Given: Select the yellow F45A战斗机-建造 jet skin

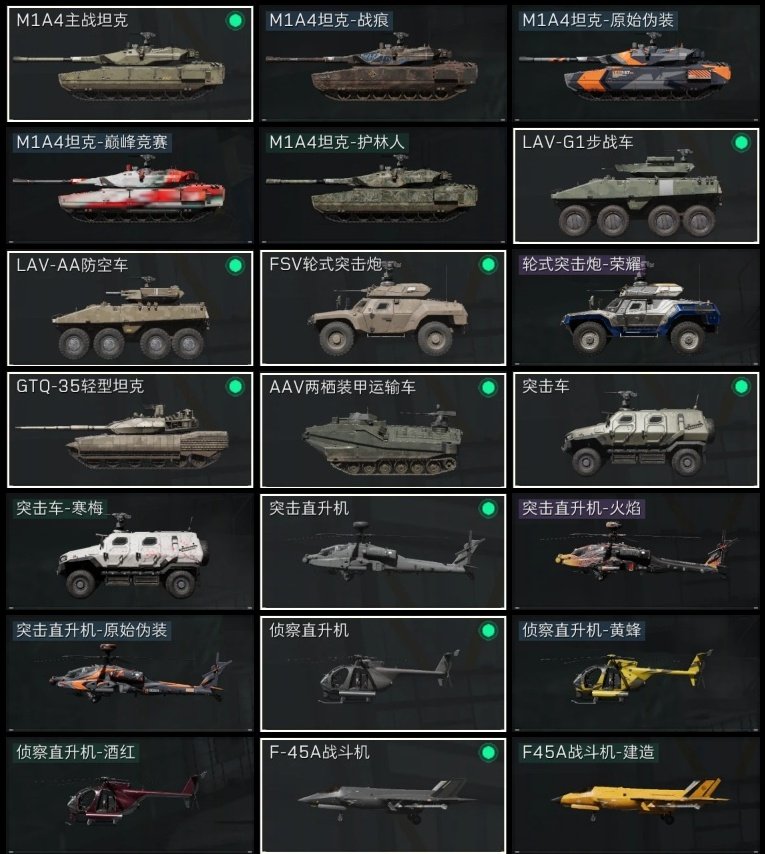Looking at the screenshot, I should [x=636, y=796].
